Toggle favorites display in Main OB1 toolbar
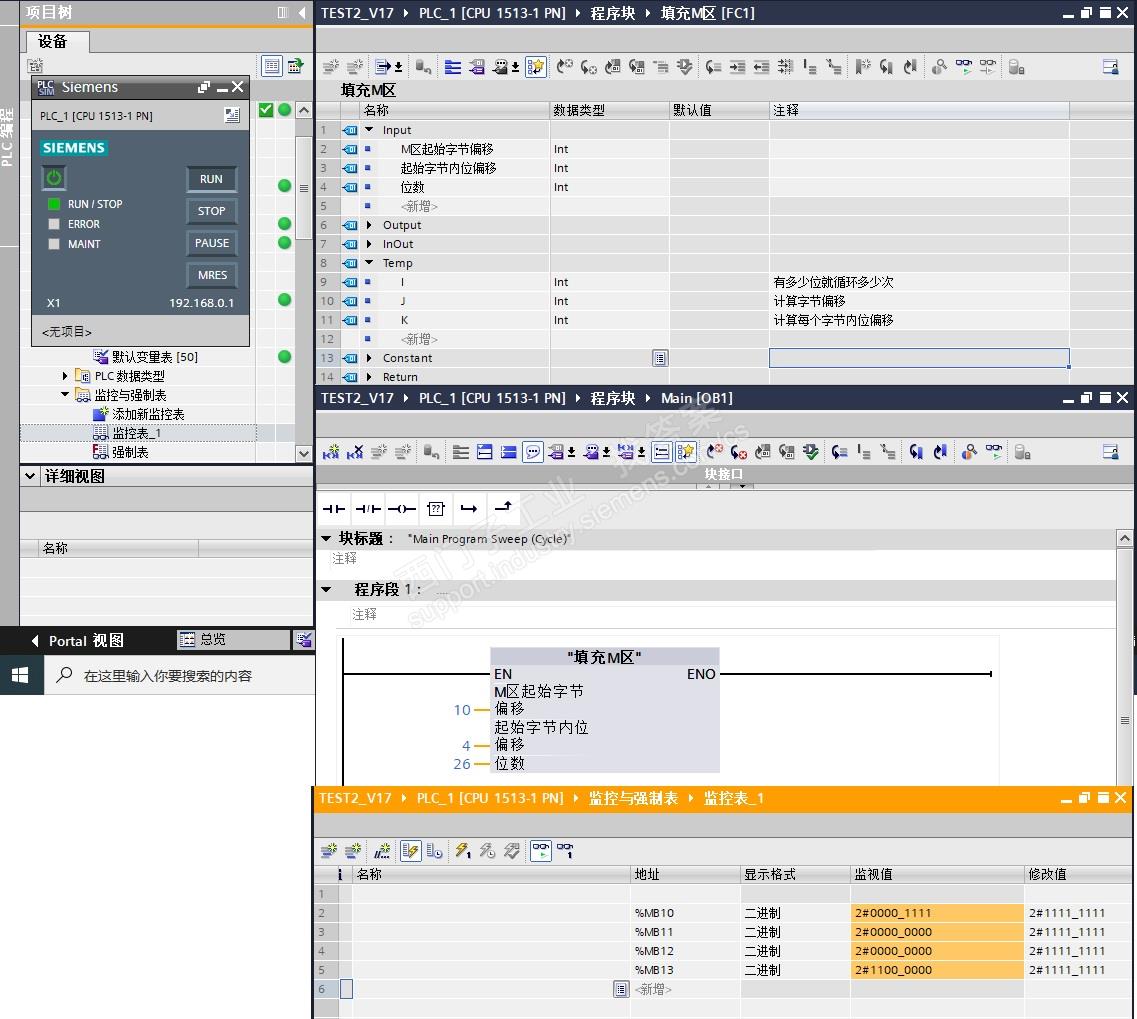Image resolution: width=1137 pixels, height=1019 pixels. [685, 453]
